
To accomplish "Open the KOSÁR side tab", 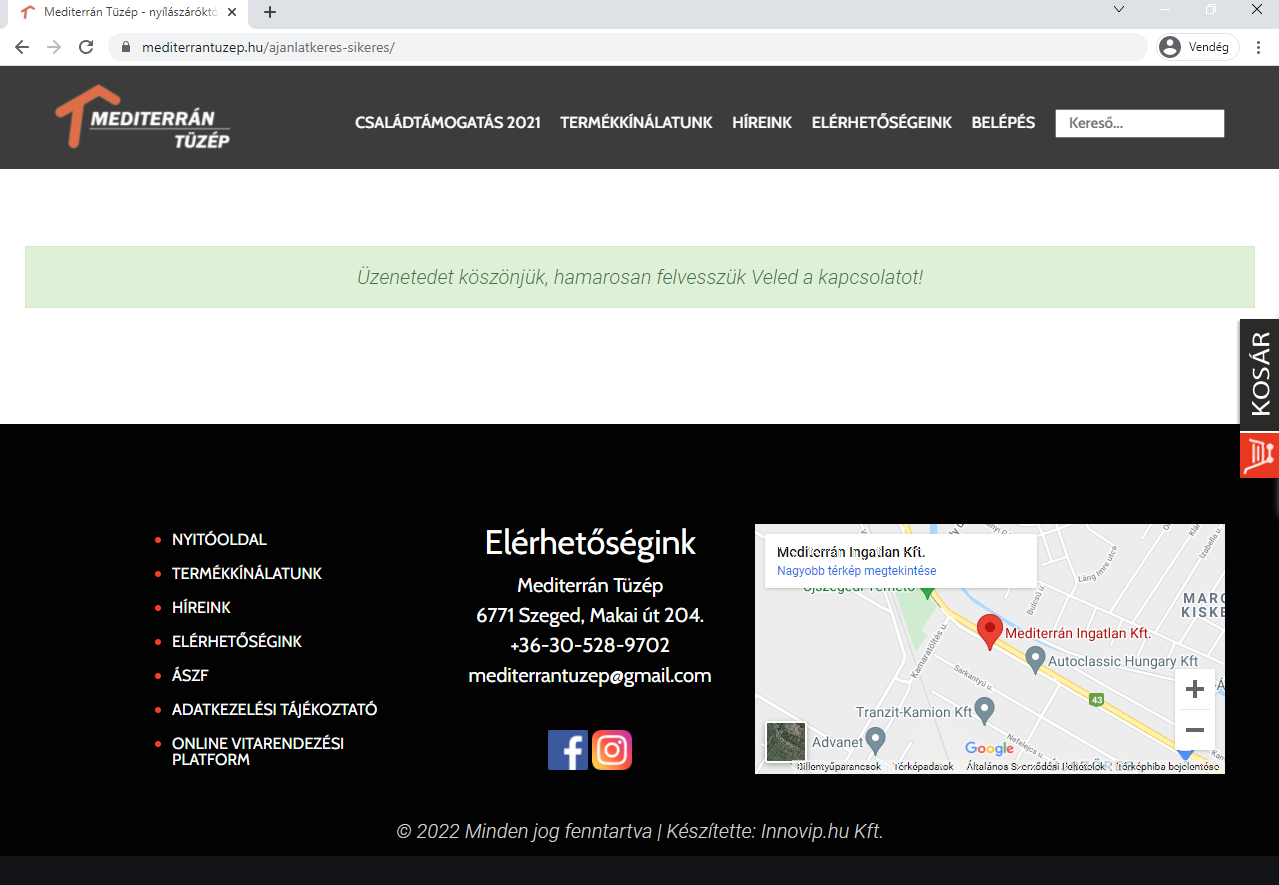I will (x=1259, y=375).
